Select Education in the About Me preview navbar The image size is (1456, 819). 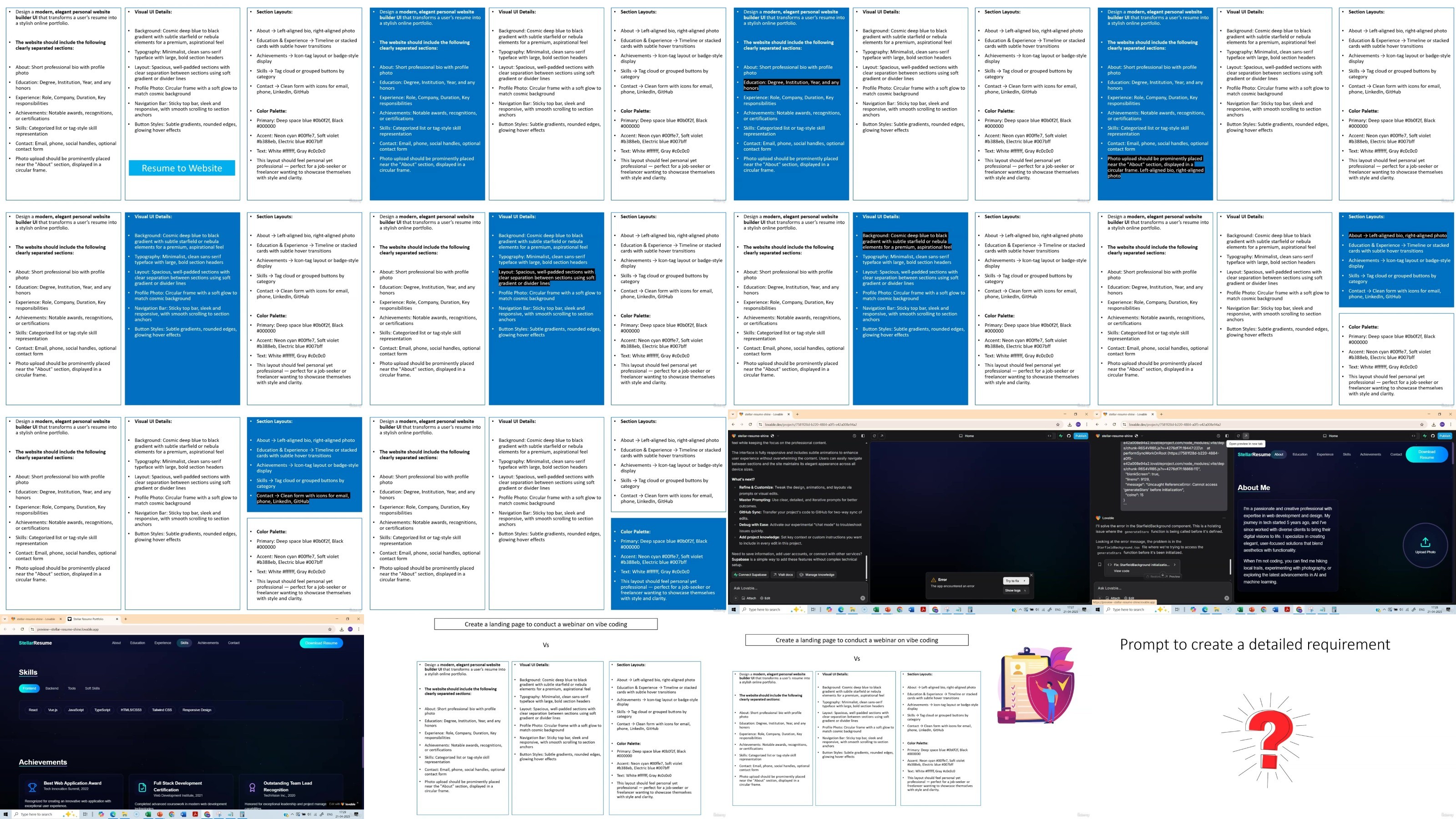[1300, 454]
